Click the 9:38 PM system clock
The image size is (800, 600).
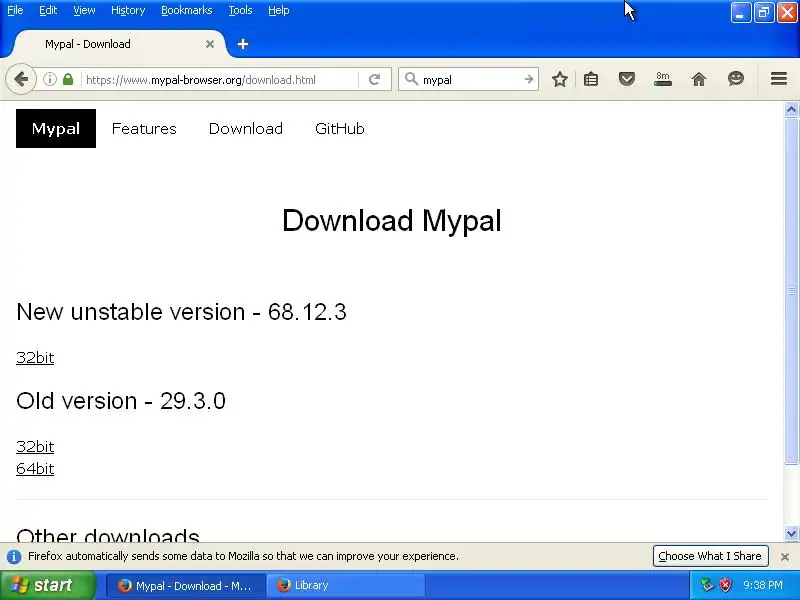763,585
